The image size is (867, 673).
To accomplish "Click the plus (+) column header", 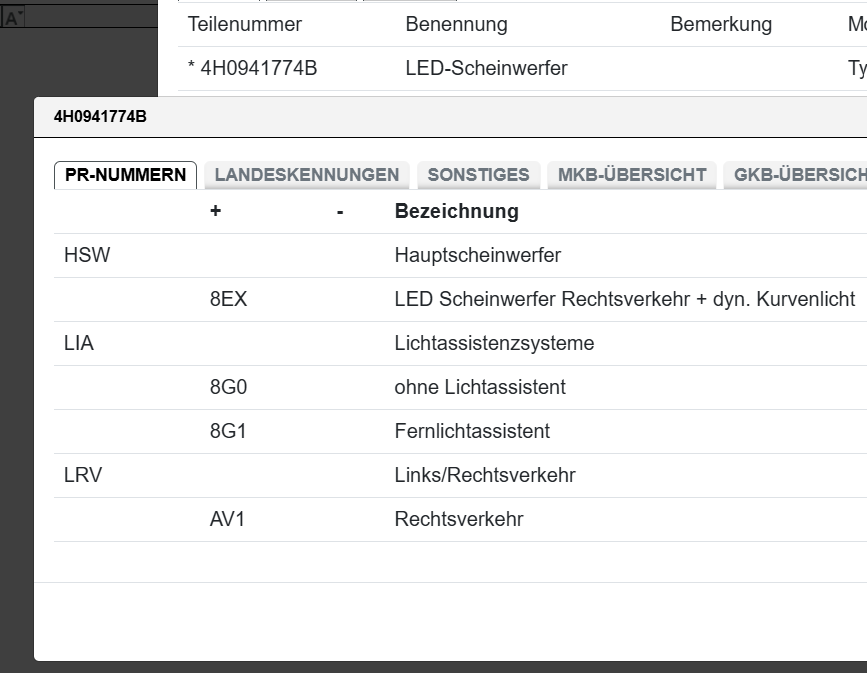I will point(213,211).
